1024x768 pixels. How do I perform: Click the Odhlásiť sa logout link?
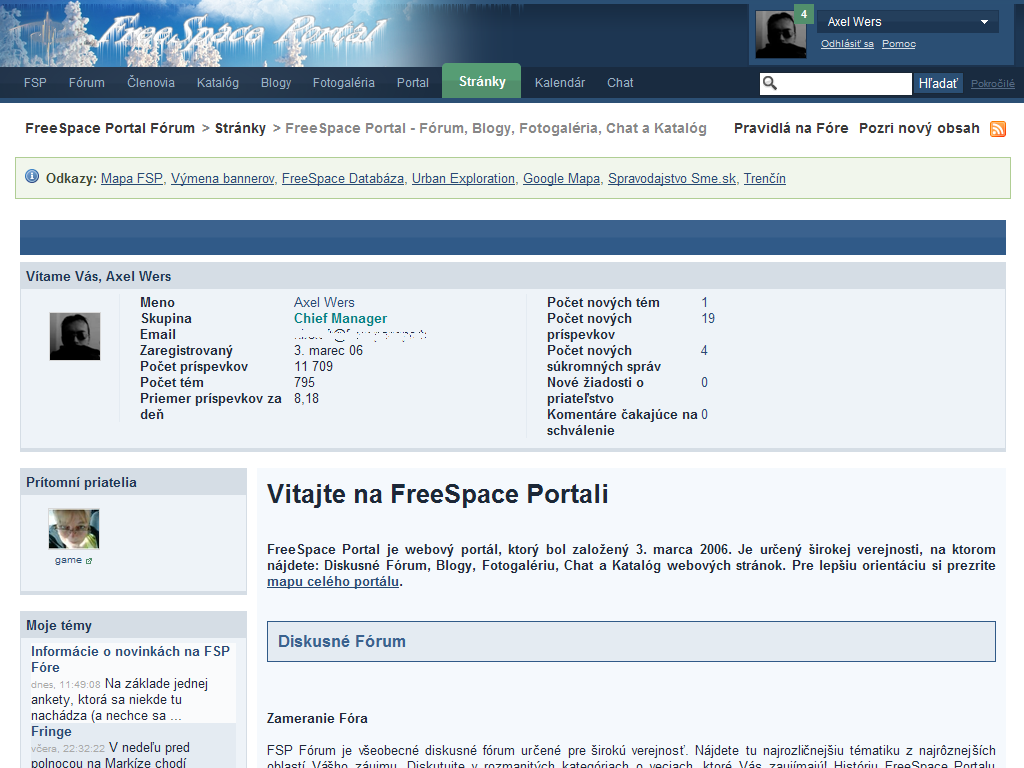point(847,44)
